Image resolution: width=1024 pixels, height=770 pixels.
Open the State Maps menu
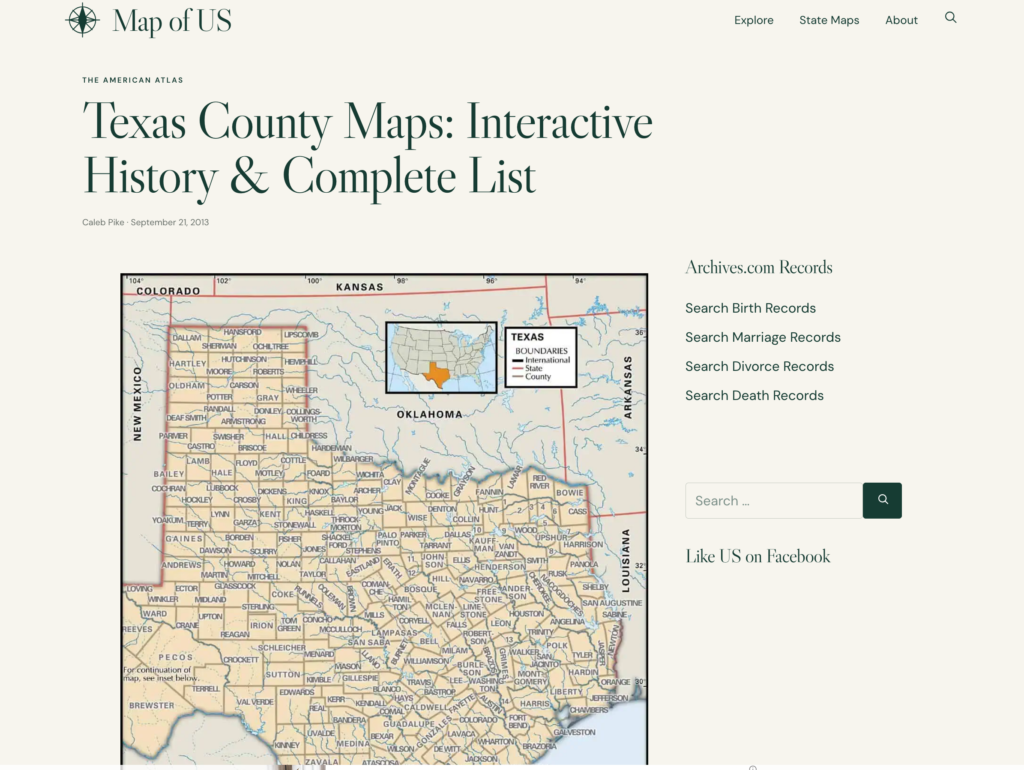coord(829,20)
